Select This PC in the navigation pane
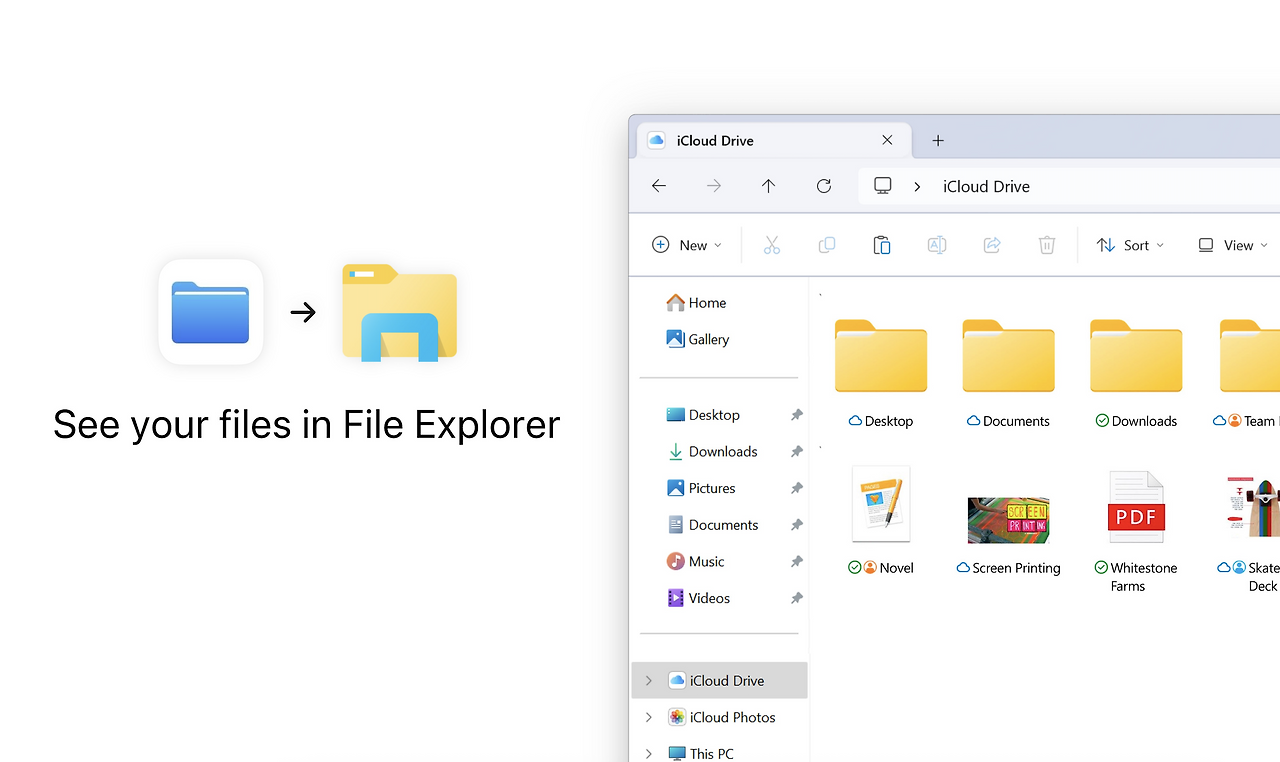The height and width of the screenshot is (762, 1280). pos(701,753)
